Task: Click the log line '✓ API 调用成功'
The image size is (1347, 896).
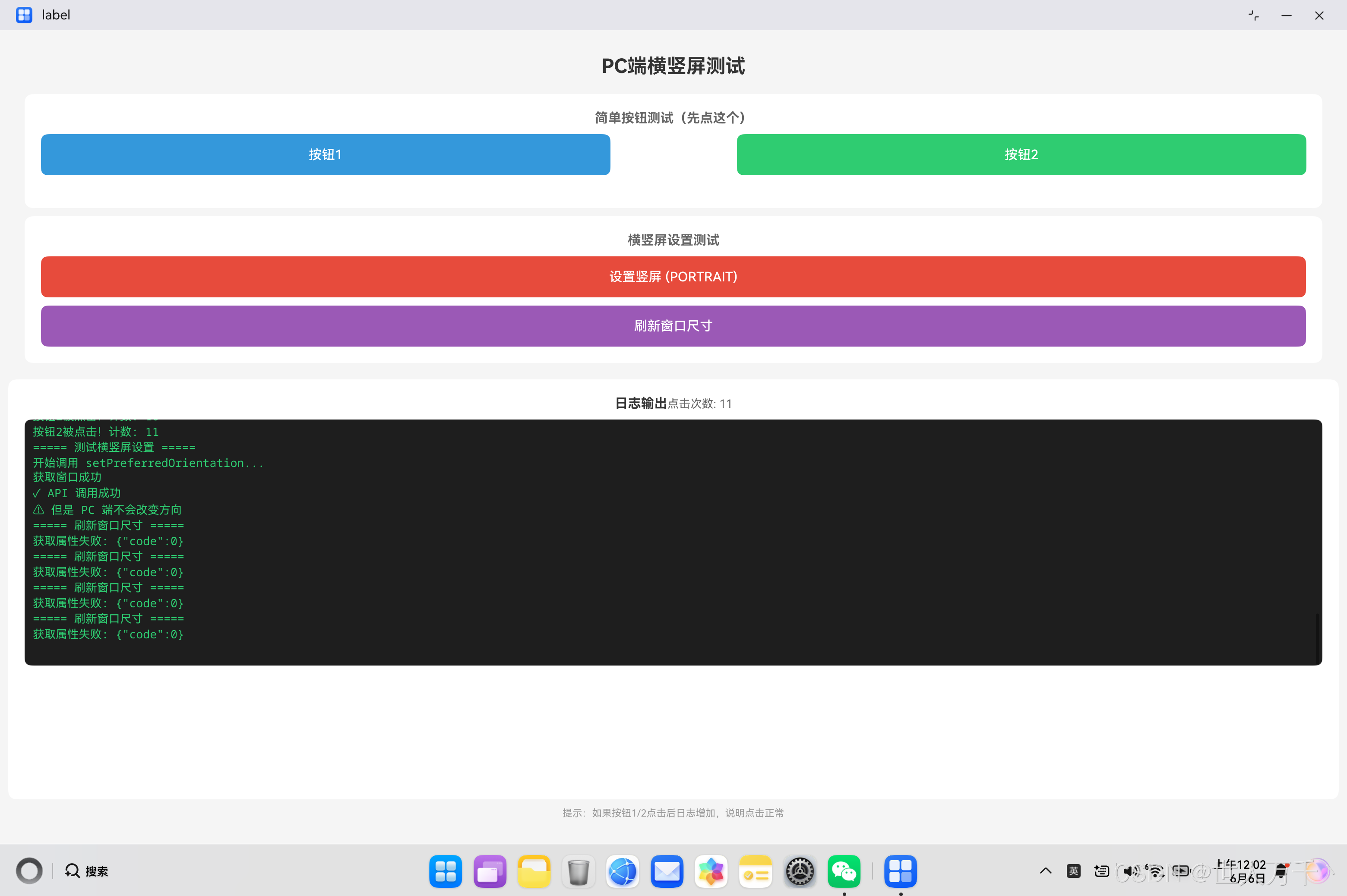Action: tap(76, 493)
